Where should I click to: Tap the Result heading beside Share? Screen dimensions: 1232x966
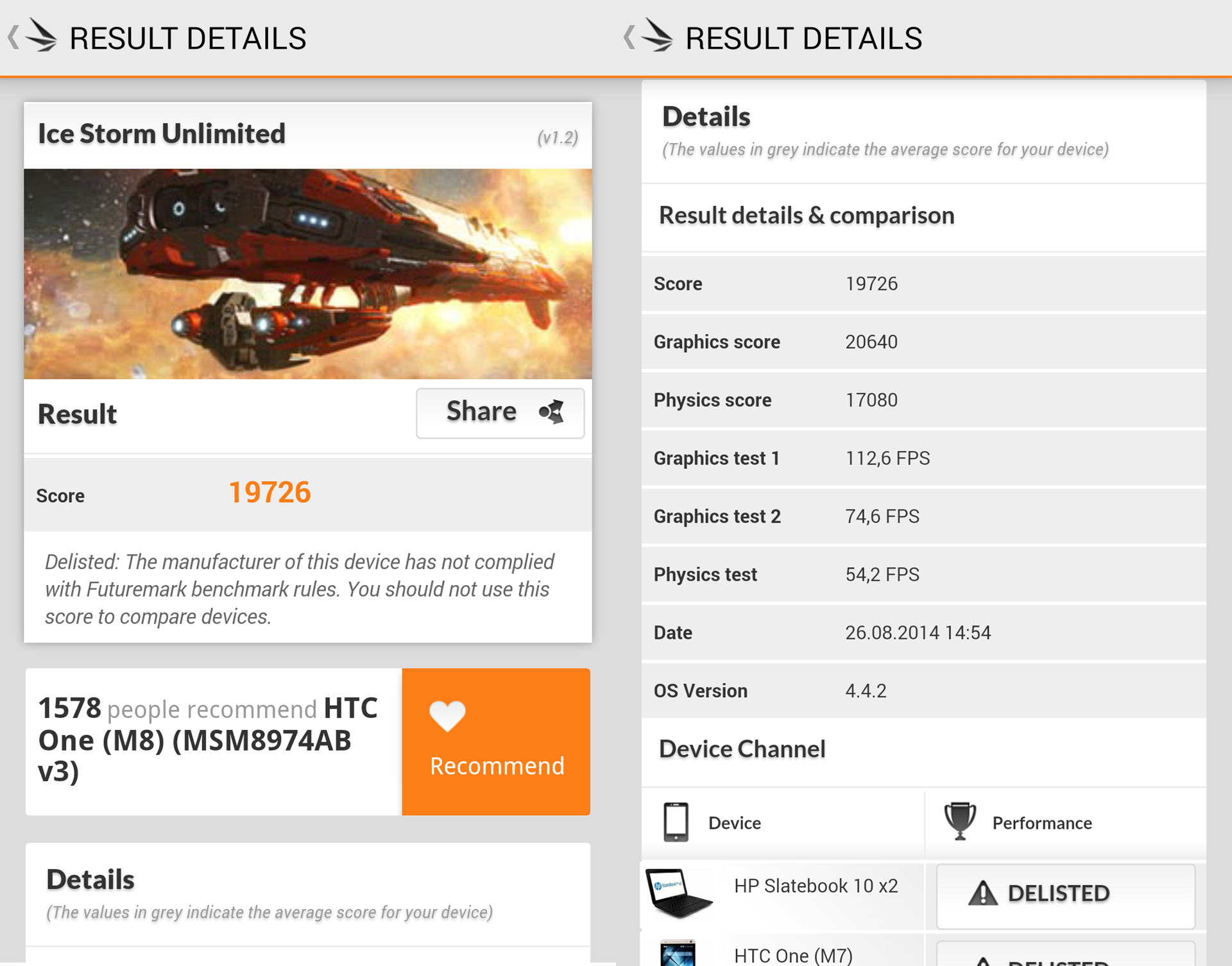pos(77,414)
